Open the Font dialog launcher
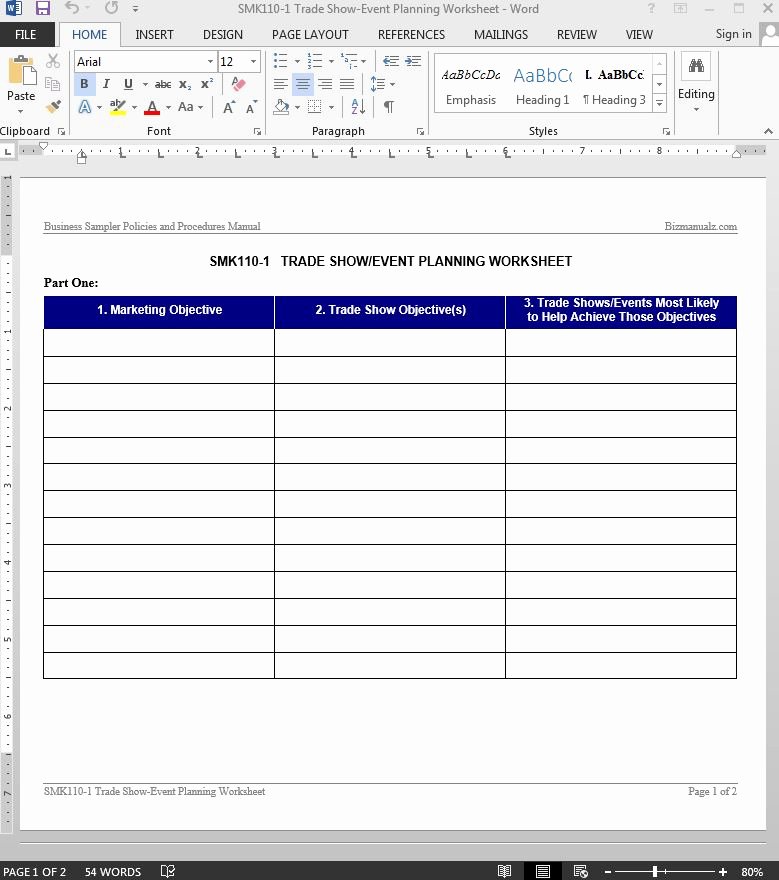Viewport: 779px width, 880px height. coord(257,131)
